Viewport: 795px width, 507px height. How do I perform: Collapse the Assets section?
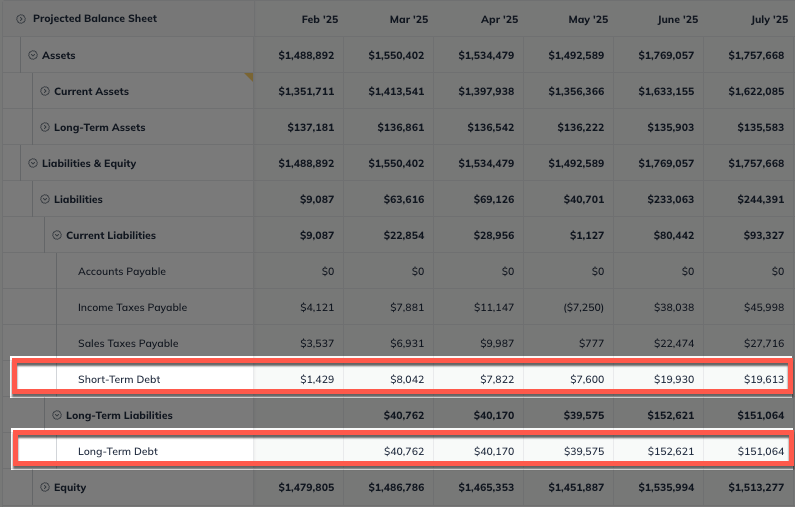coord(33,55)
